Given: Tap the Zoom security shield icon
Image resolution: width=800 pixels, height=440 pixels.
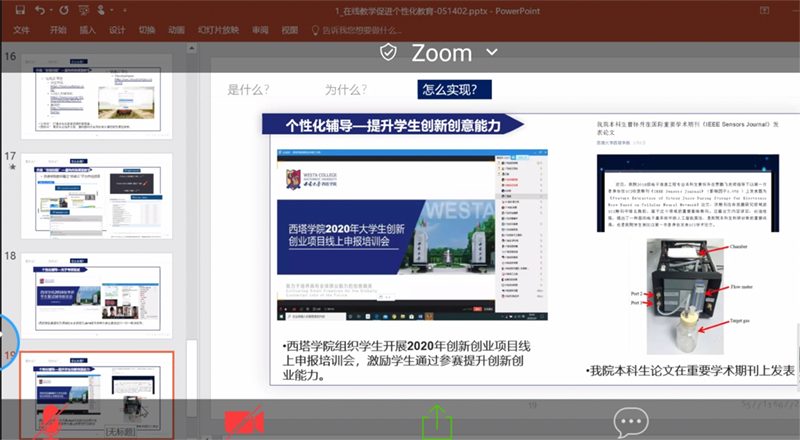Looking at the screenshot, I should (x=390, y=52).
